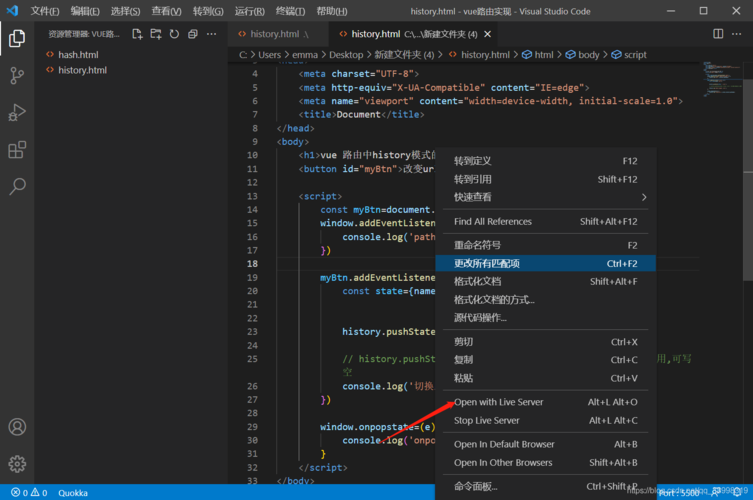Open the 帮助(H) menu
Image resolution: width=753 pixels, height=500 pixels.
click(x=332, y=11)
